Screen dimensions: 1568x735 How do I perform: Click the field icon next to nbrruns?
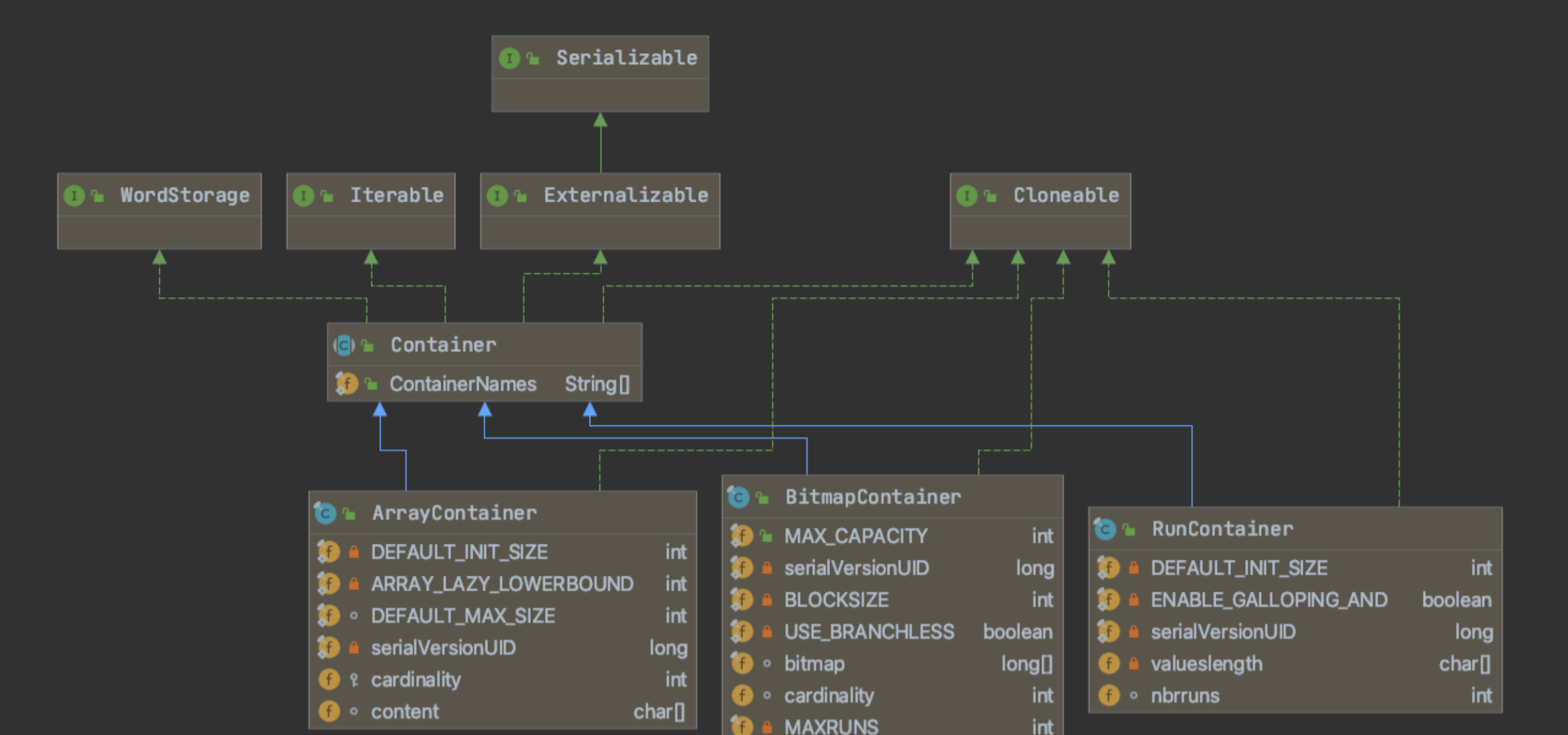tap(1109, 695)
